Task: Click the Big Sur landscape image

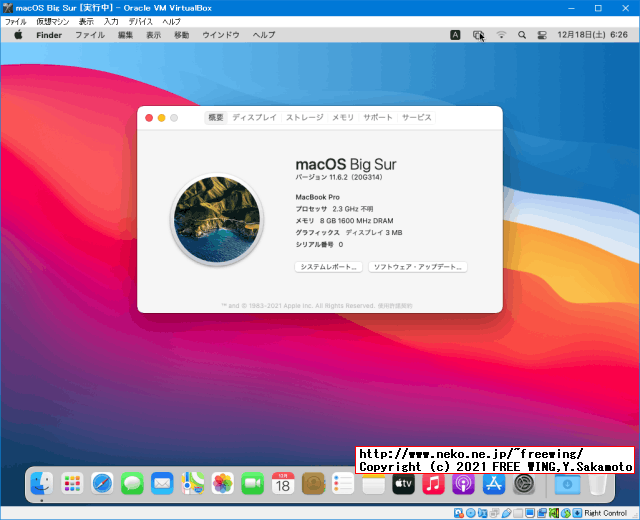Action: (217, 220)
